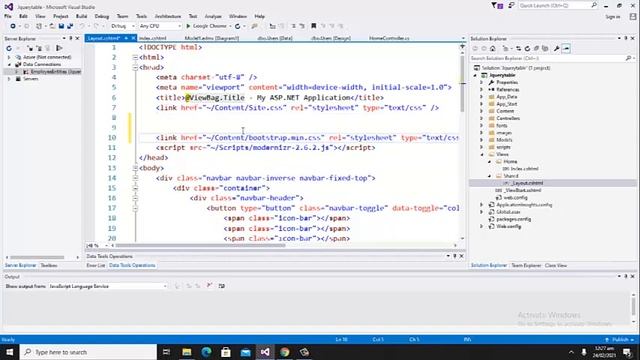
Task: Toggle auto-hide pin on Output panel
Action: [625, 276]
